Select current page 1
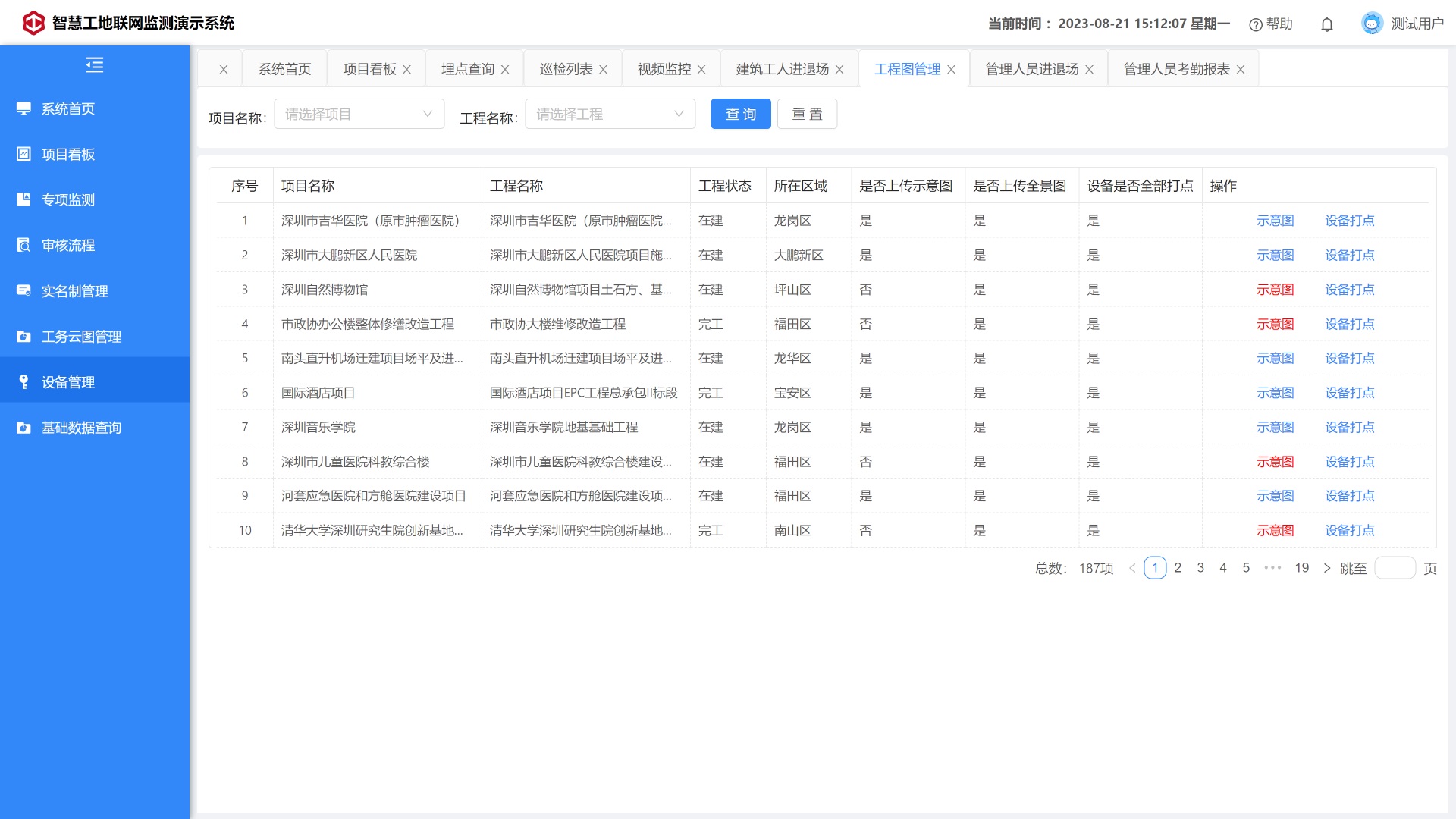 pos(1155,568)
